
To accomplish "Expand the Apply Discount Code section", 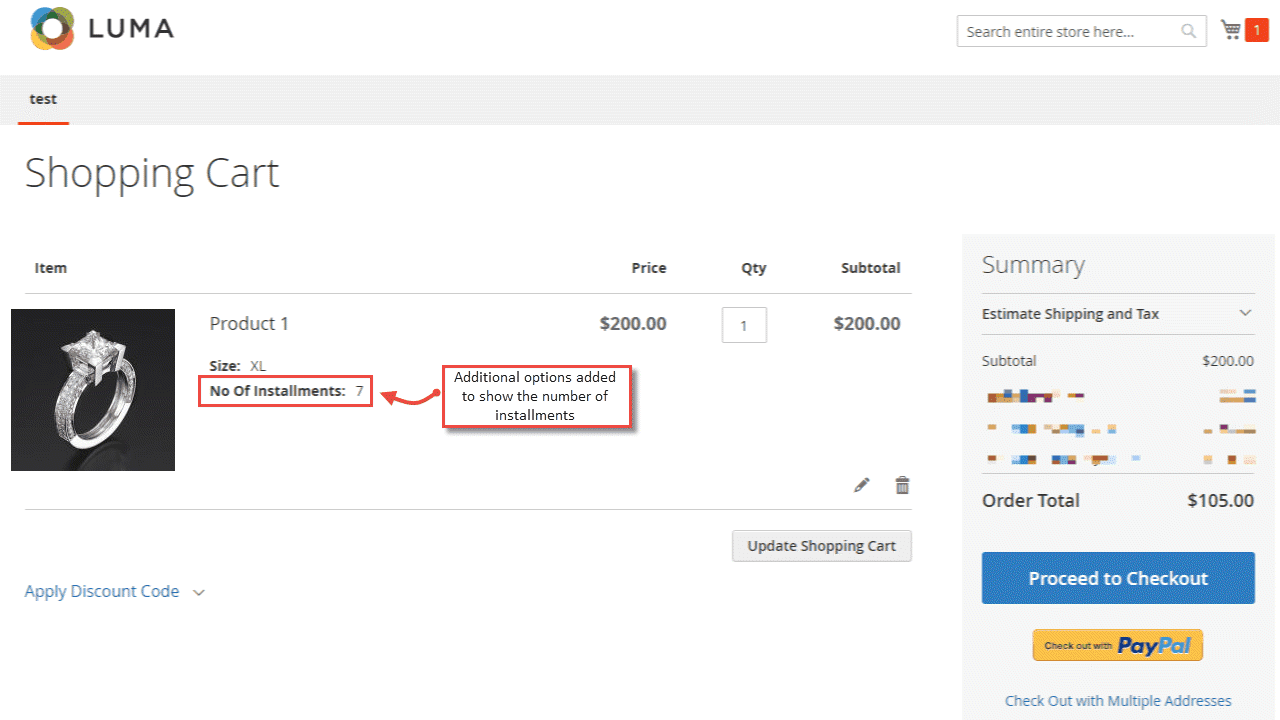I will pyautogui.click(x=102, y=591).
